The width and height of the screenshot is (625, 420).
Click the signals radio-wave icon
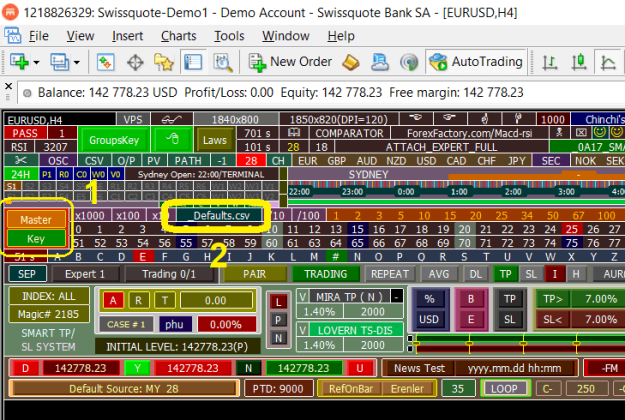coord(409,63)
